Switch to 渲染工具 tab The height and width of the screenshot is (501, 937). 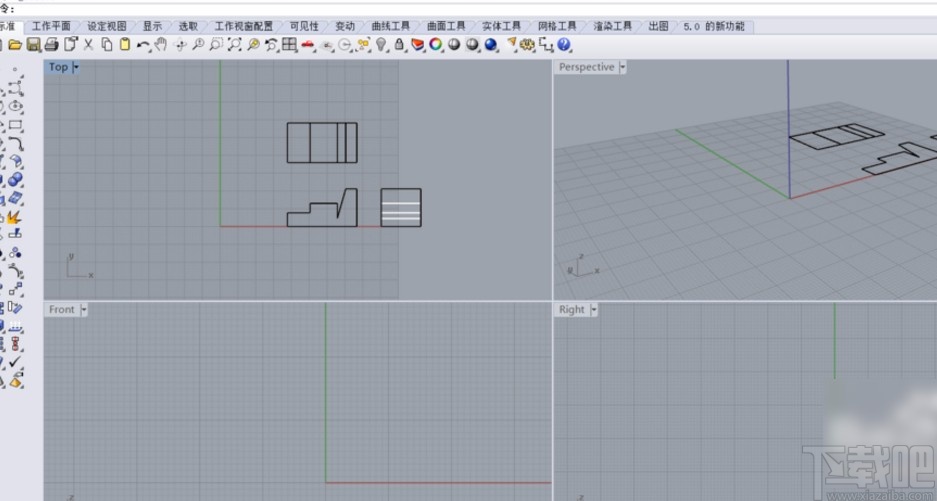[613, 26]
